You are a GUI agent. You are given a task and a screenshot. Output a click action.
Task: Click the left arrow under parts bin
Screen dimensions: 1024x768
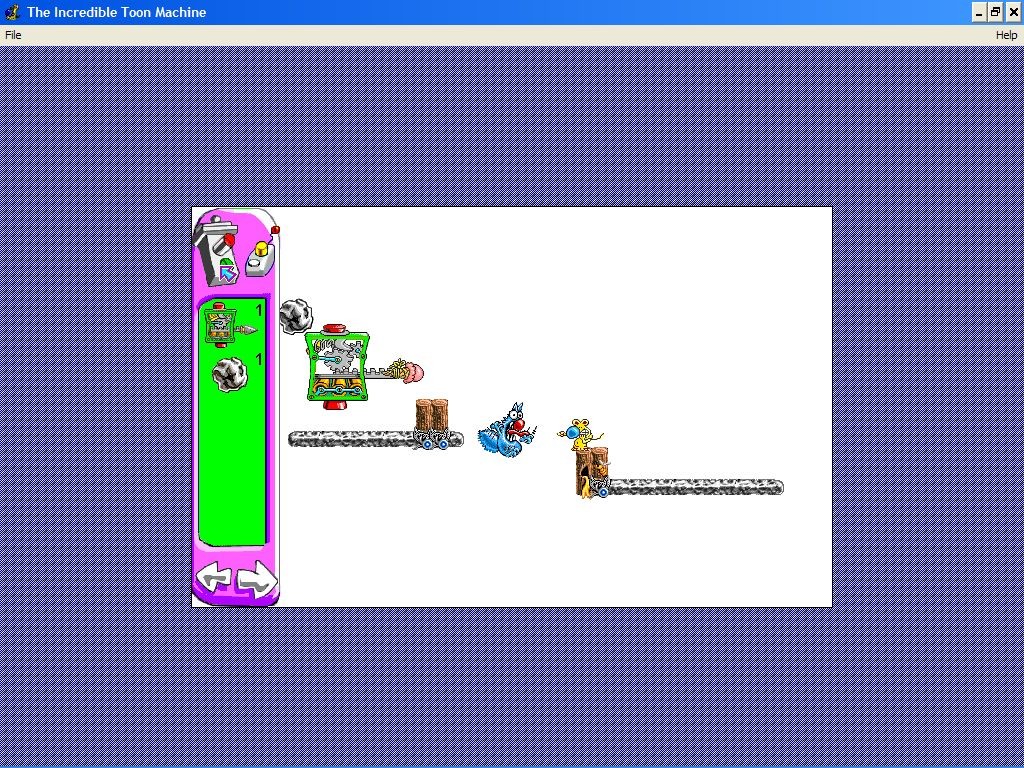[214, 579]
